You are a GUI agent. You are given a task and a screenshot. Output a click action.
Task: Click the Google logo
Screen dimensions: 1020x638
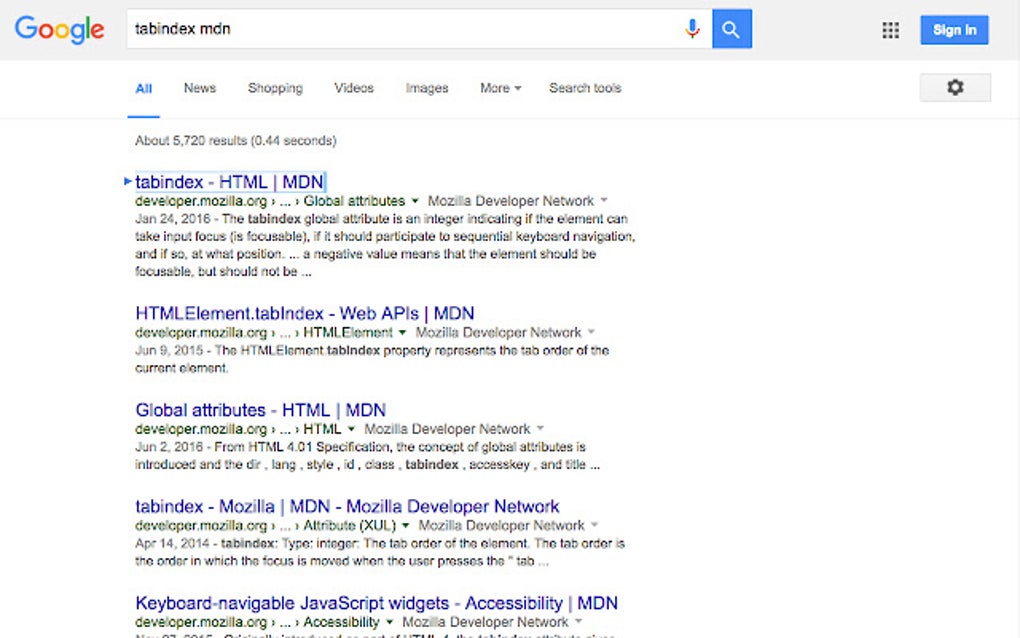point(59,30)
